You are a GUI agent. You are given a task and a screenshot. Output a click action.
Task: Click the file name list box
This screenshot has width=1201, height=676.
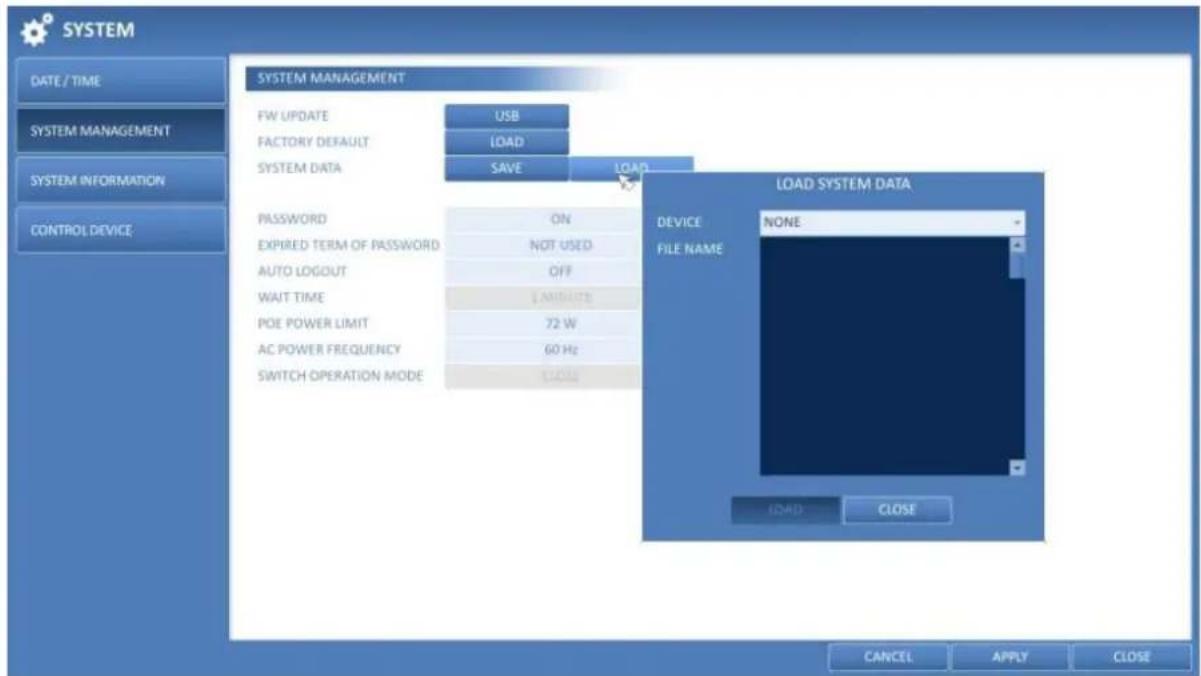pyautogui.click(x=885, y=356)
